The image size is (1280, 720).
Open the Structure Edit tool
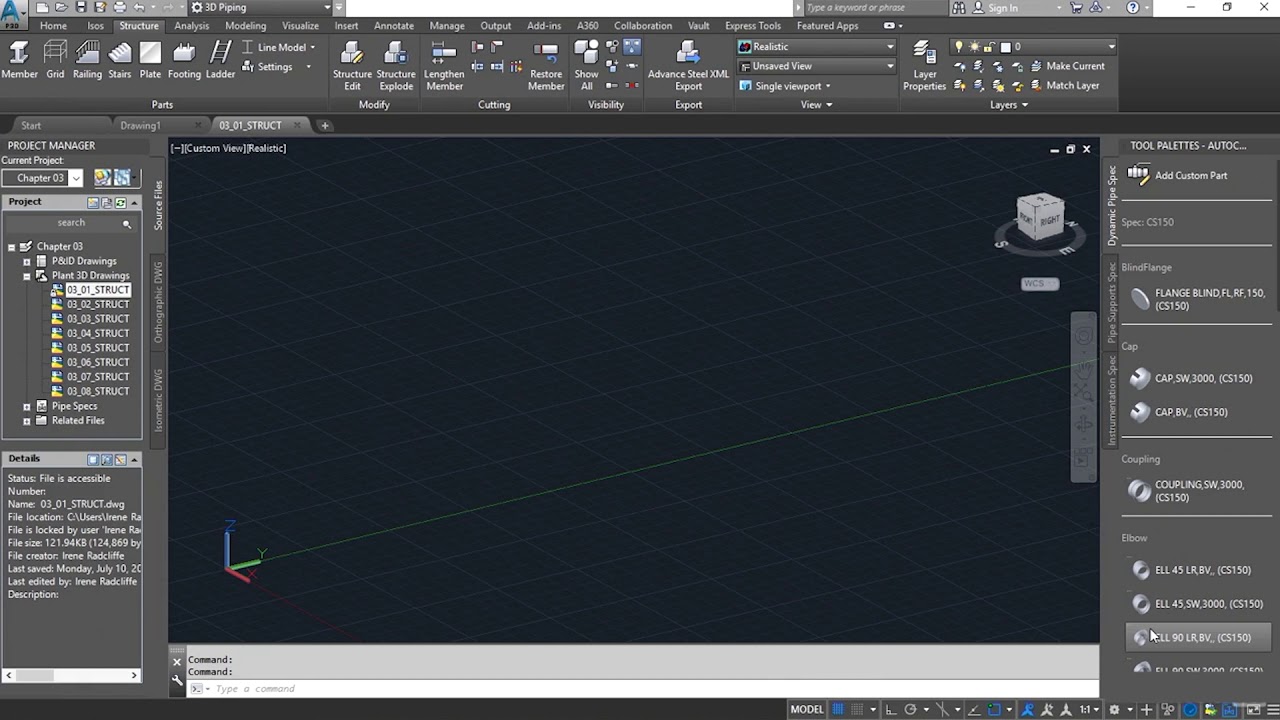coord(352,66)
